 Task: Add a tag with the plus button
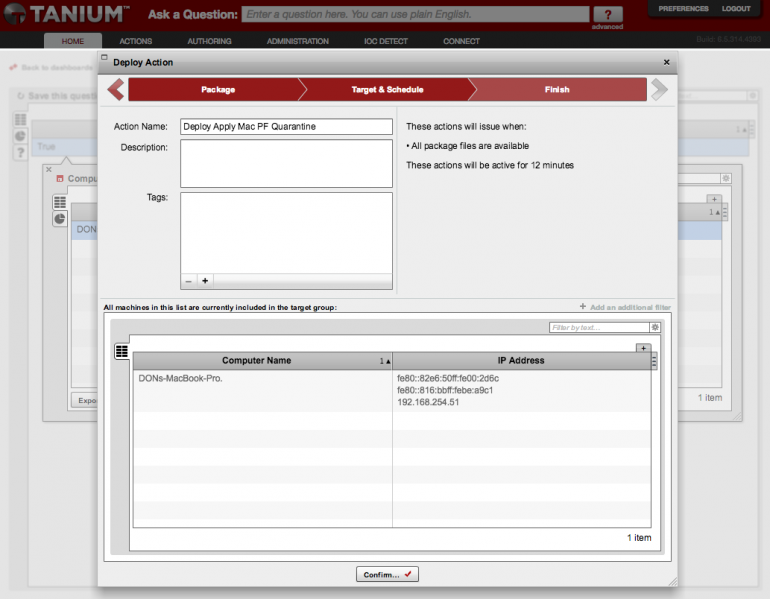[205, 281]
